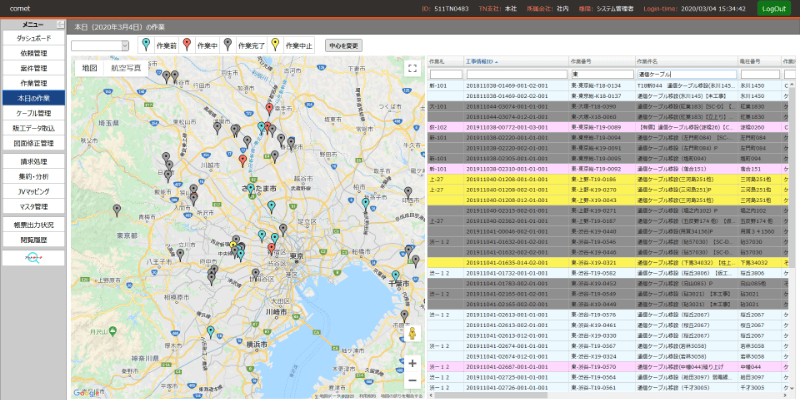Screen dimensions: 800x400
Task: Toggle the map fullscreen icon
Action: [411, 68]
